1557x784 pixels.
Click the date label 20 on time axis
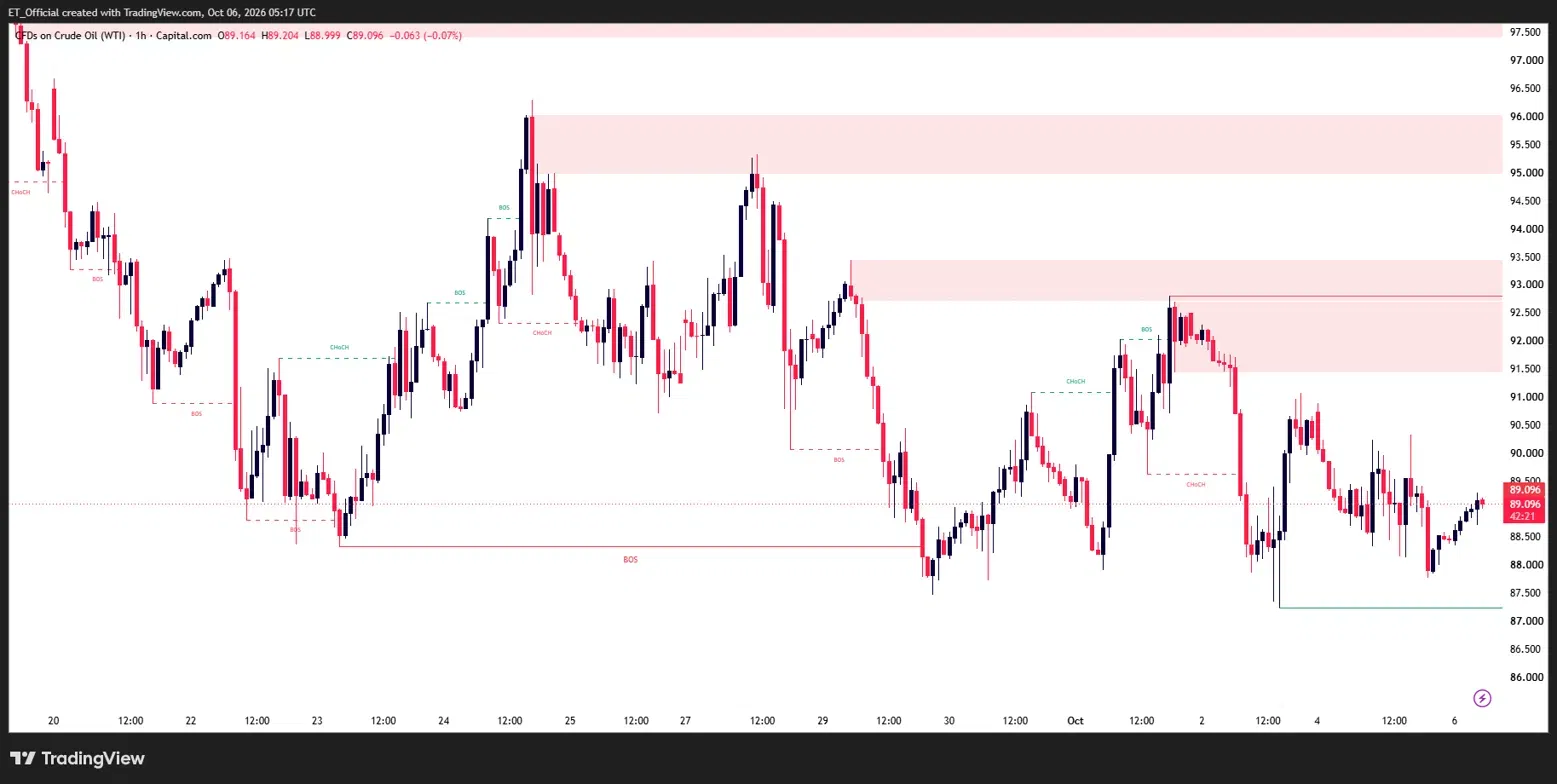coord(54,720)
